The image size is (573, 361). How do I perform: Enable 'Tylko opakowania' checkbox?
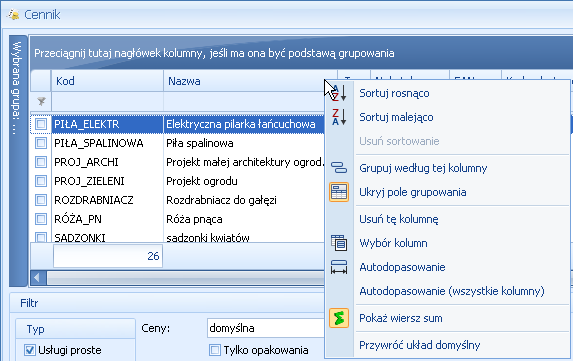(x=215, y=350)
